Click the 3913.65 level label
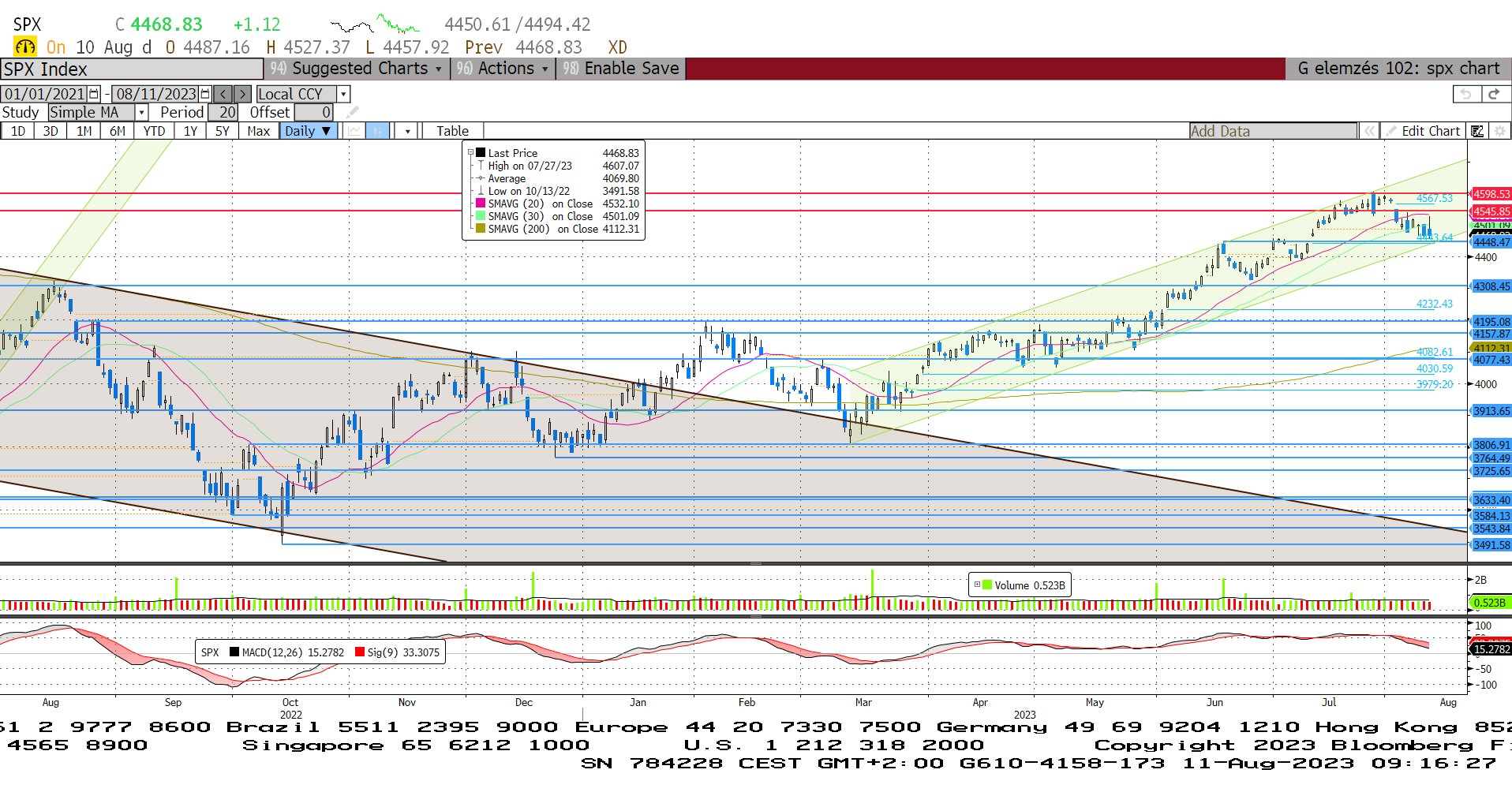 [1491, 411]
